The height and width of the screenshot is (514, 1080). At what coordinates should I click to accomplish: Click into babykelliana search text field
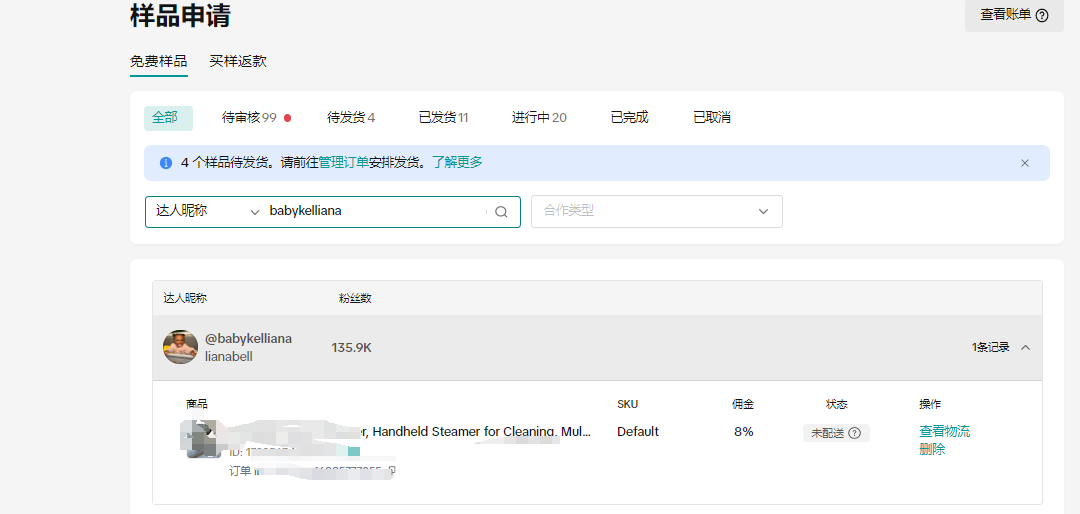[x=375, y=212]
